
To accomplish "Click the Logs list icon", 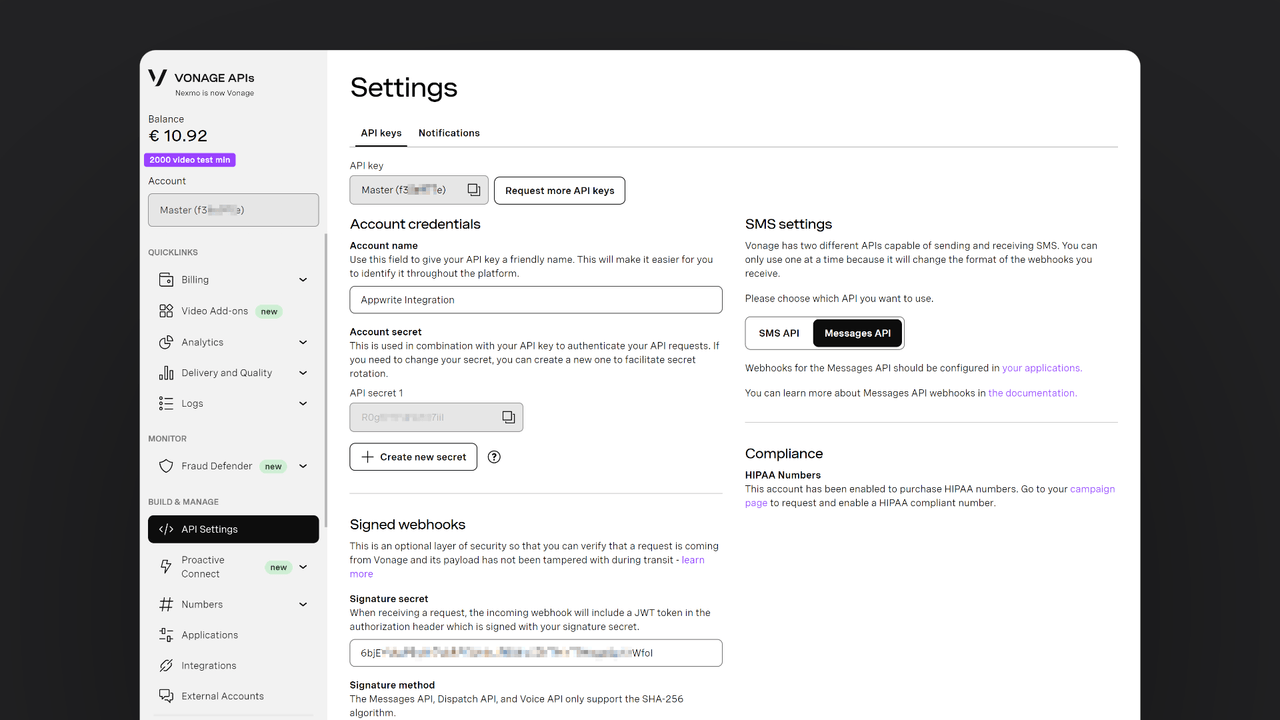I will tap(166, 404).
